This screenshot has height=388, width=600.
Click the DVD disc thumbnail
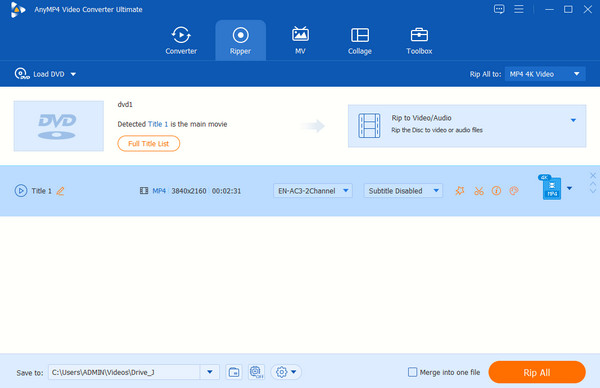[x=59, y=126]
